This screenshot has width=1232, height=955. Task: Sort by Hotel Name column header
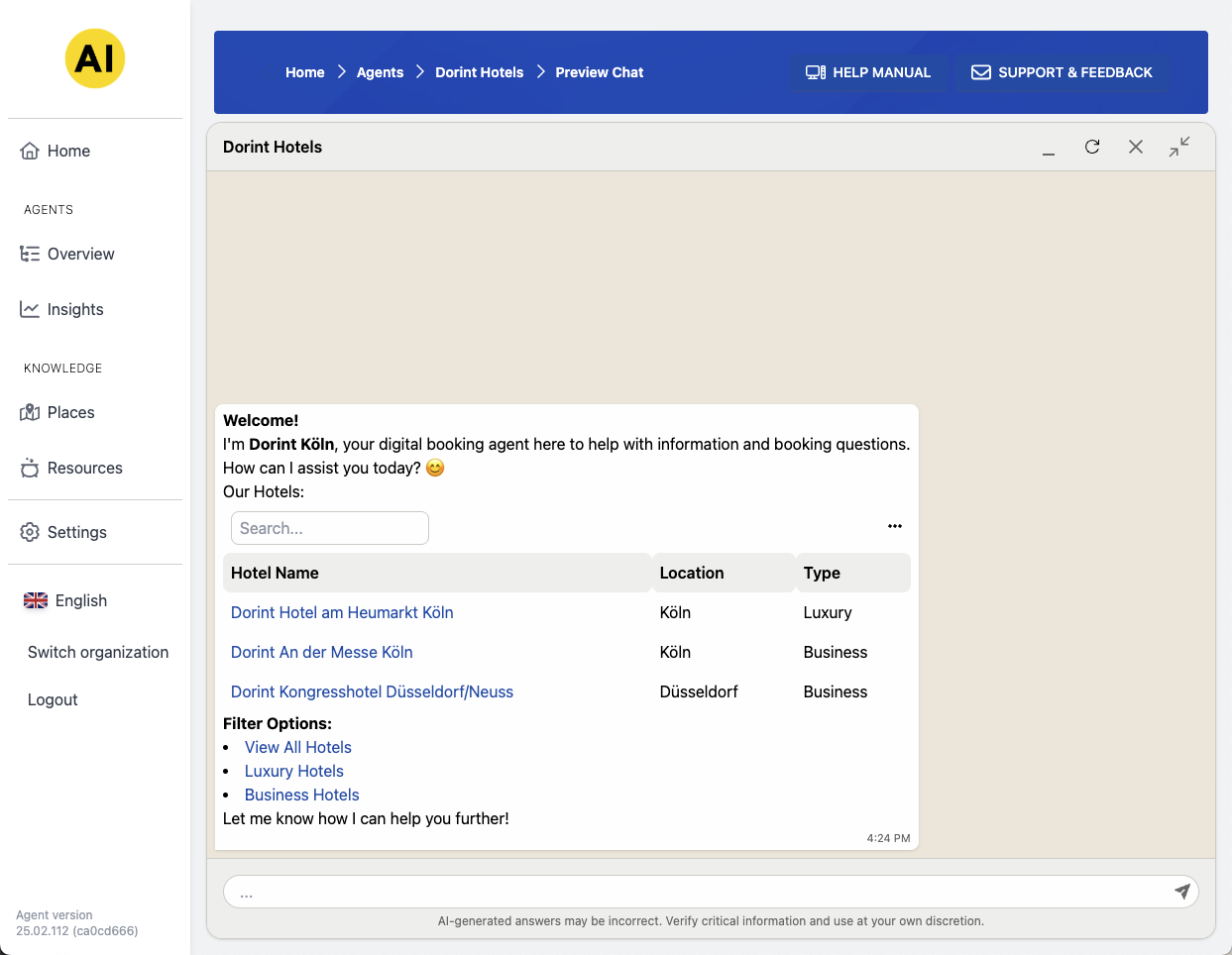[x=437, y=573]
